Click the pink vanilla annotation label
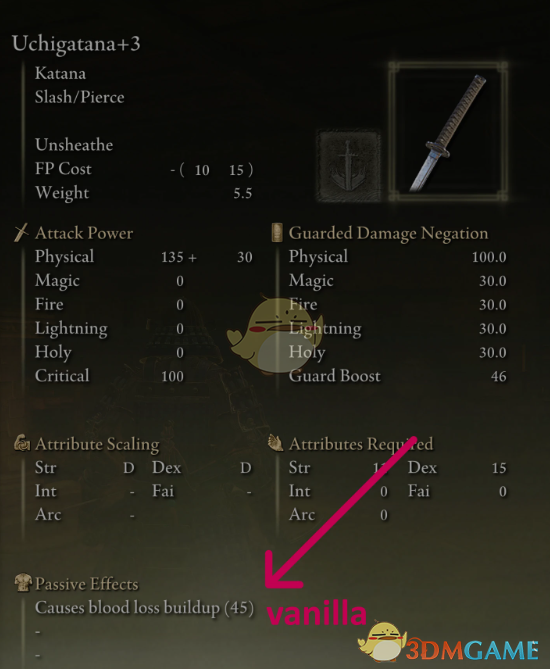The width and height of the screenshot is (550, 669). 317,613
